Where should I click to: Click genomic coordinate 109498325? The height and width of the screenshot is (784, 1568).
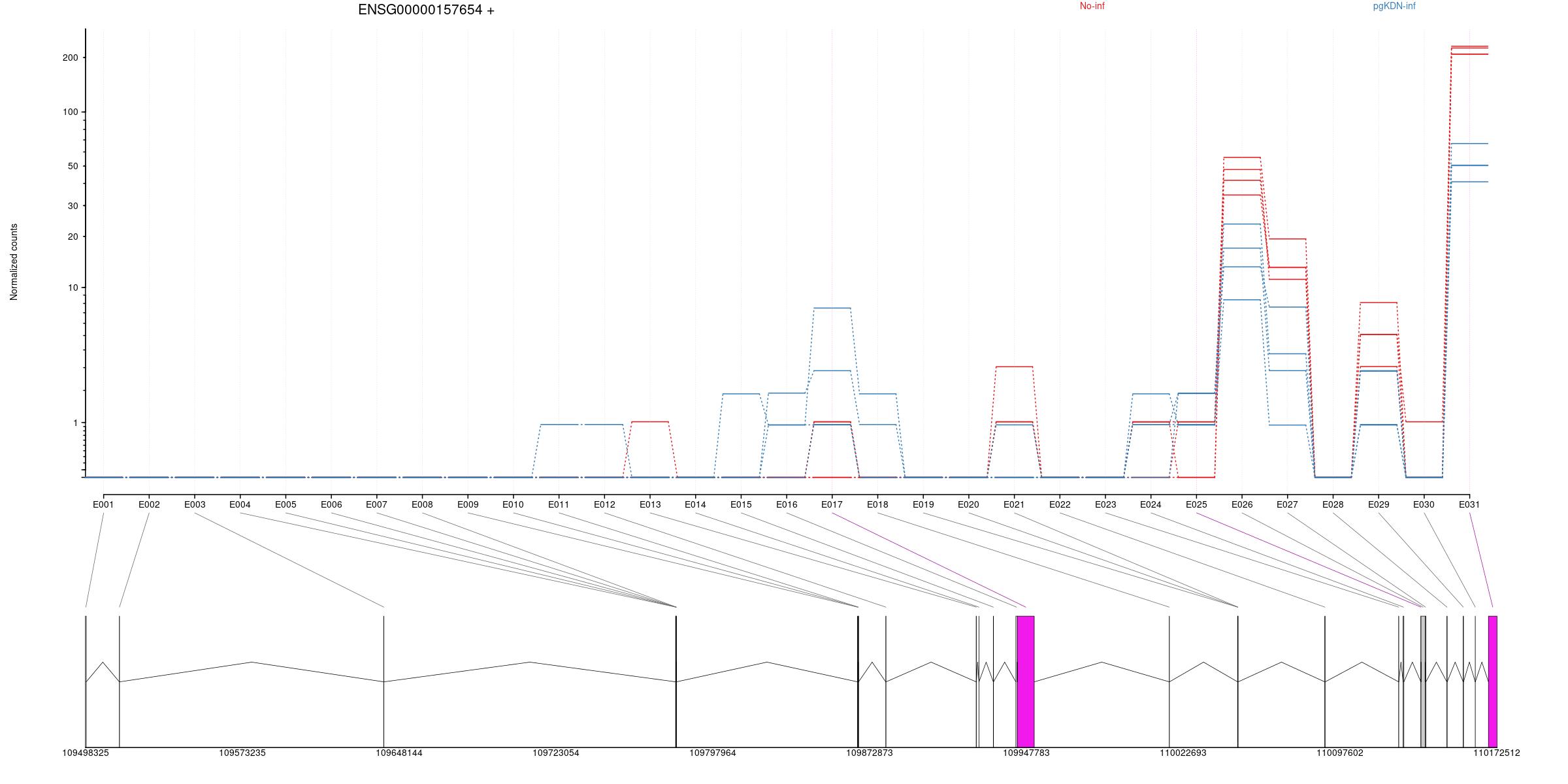click(x=86, y=753)
